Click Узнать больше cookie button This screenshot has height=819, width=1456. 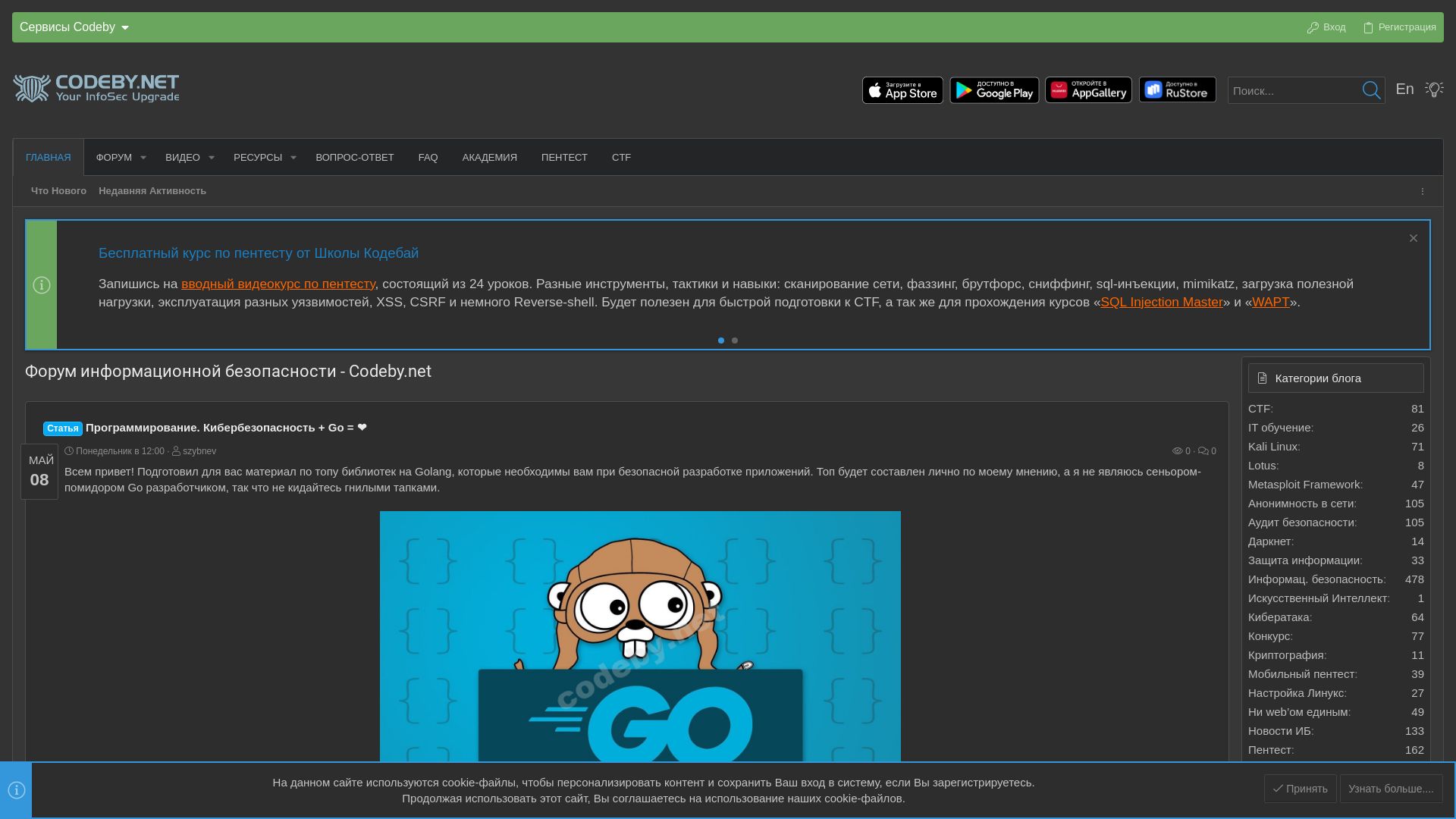[x=1392, y=789]
